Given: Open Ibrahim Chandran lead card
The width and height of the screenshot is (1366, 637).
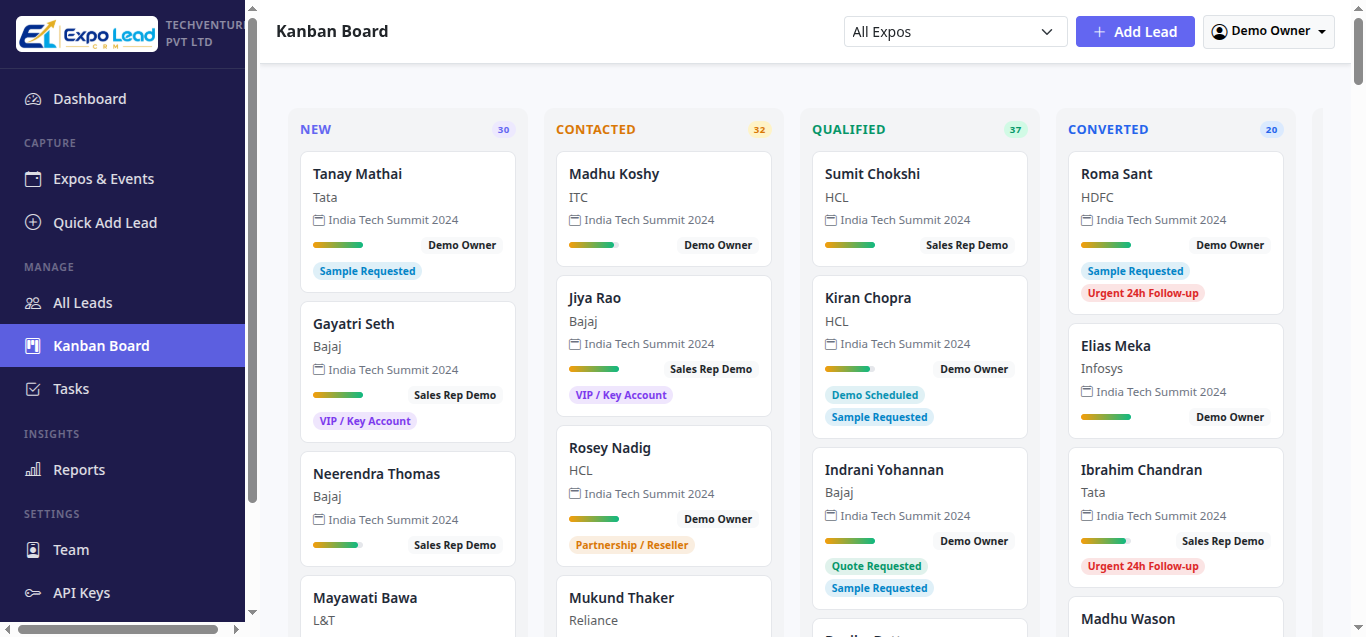Looking at the screenshot, I should click(1176, 517).
